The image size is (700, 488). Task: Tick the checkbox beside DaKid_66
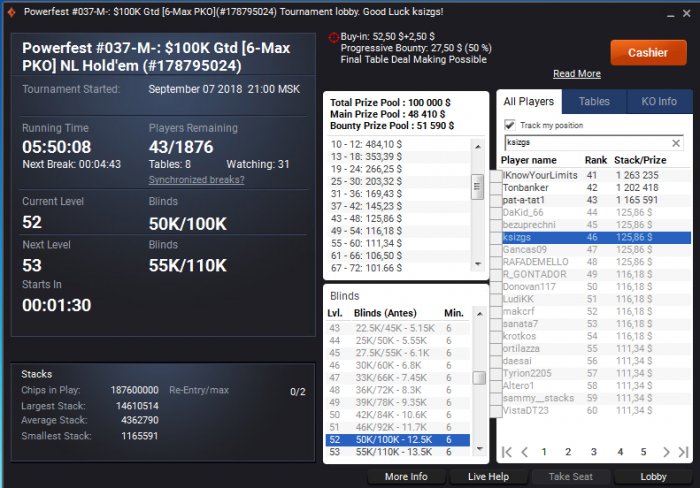496,213
